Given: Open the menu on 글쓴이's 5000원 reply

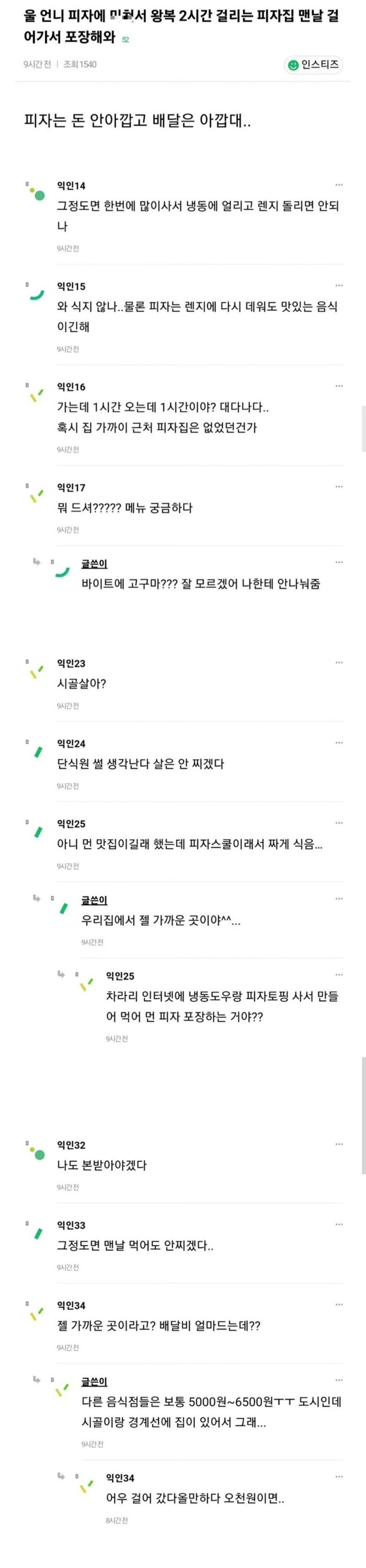Looking at the screenshot, I should click(339, 1380).
